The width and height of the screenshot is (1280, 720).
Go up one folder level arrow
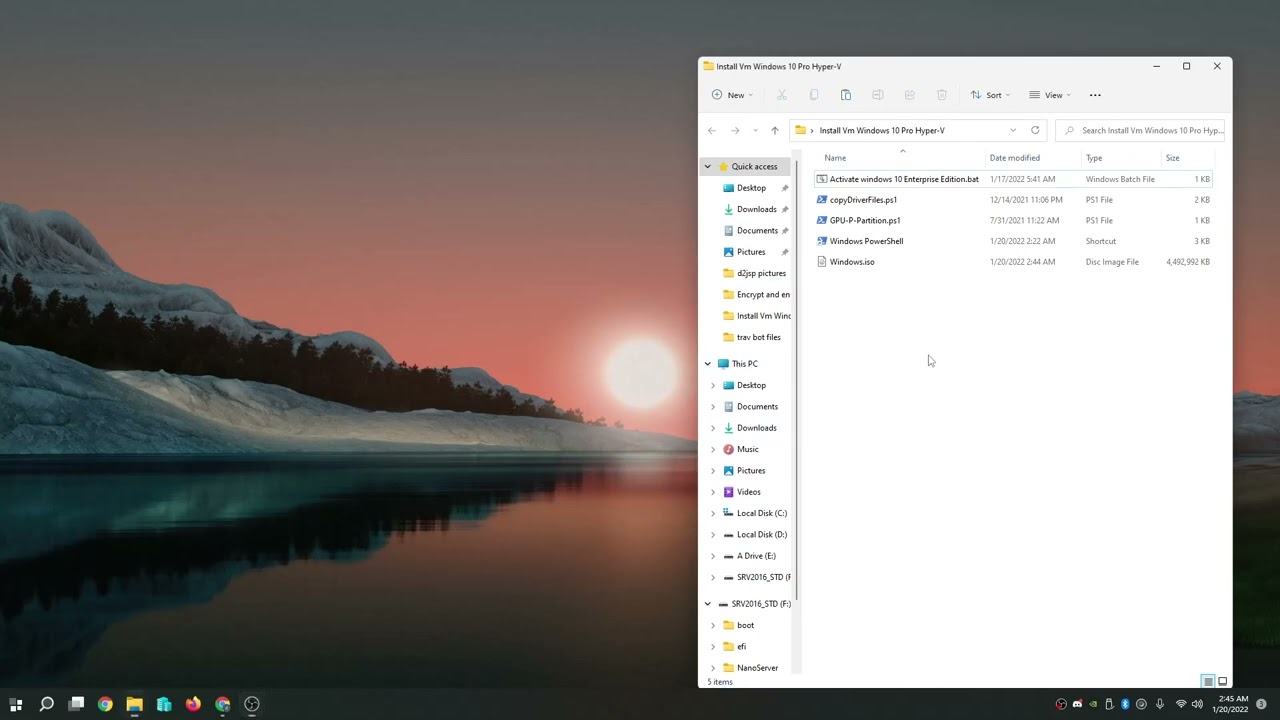pos(775,130)
